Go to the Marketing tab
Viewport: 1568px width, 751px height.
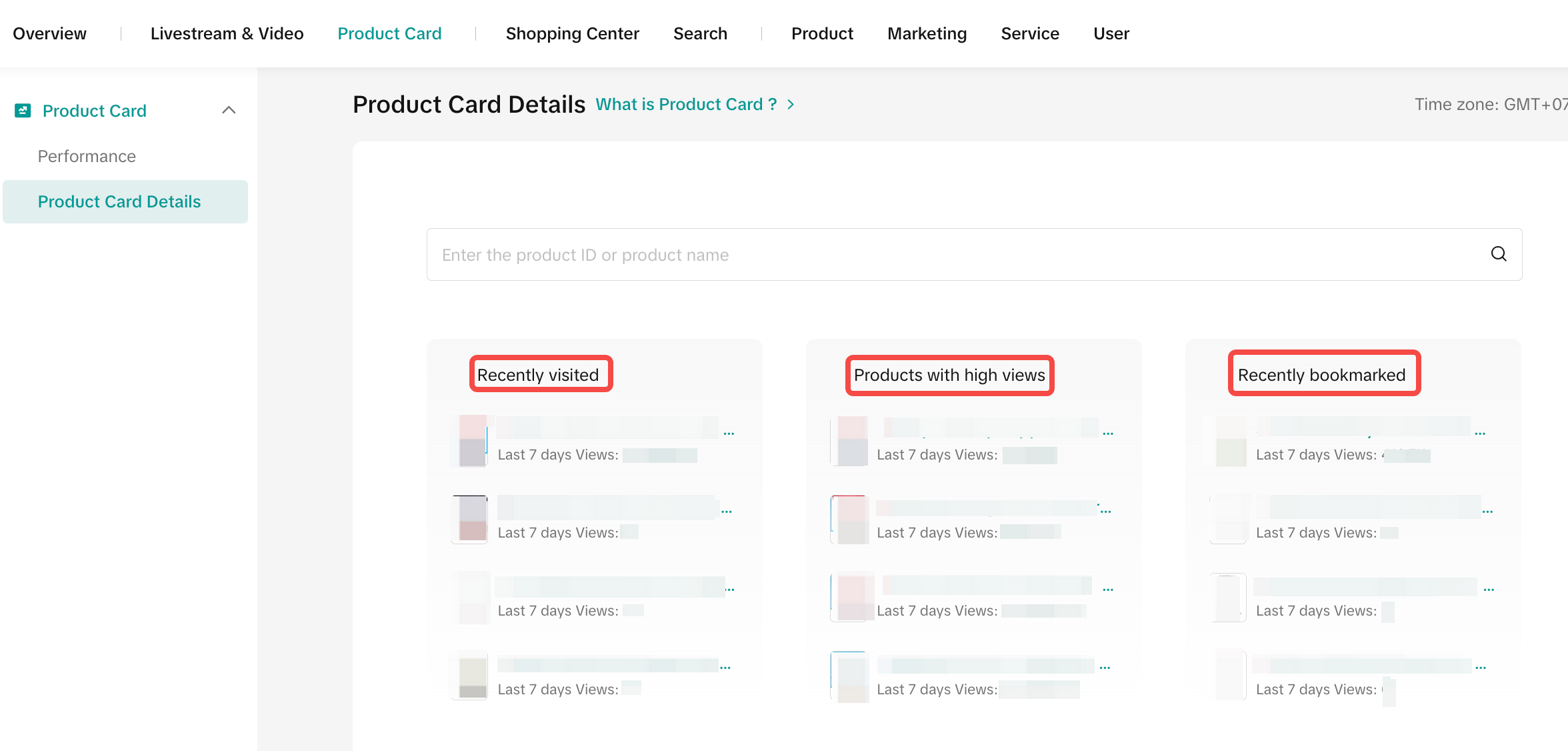927,33
